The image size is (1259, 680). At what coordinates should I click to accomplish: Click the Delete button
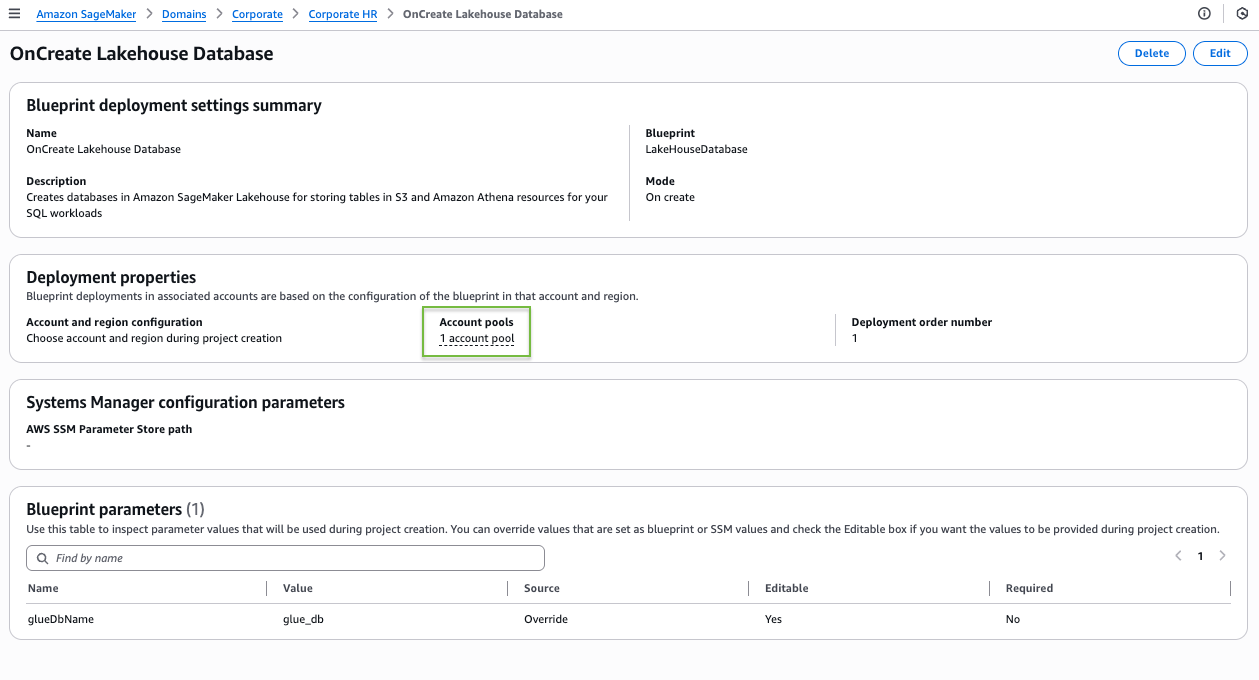click(1152, 54)
